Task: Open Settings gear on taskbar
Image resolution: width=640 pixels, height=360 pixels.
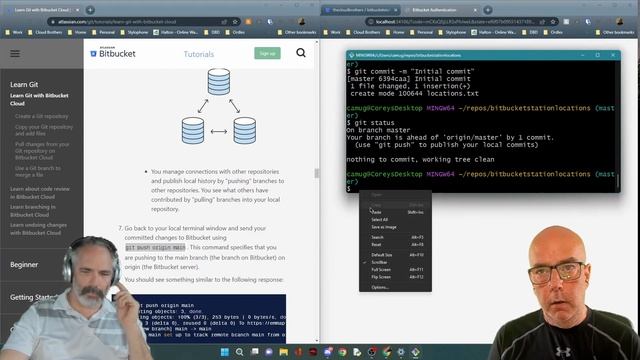Action: 401,352
